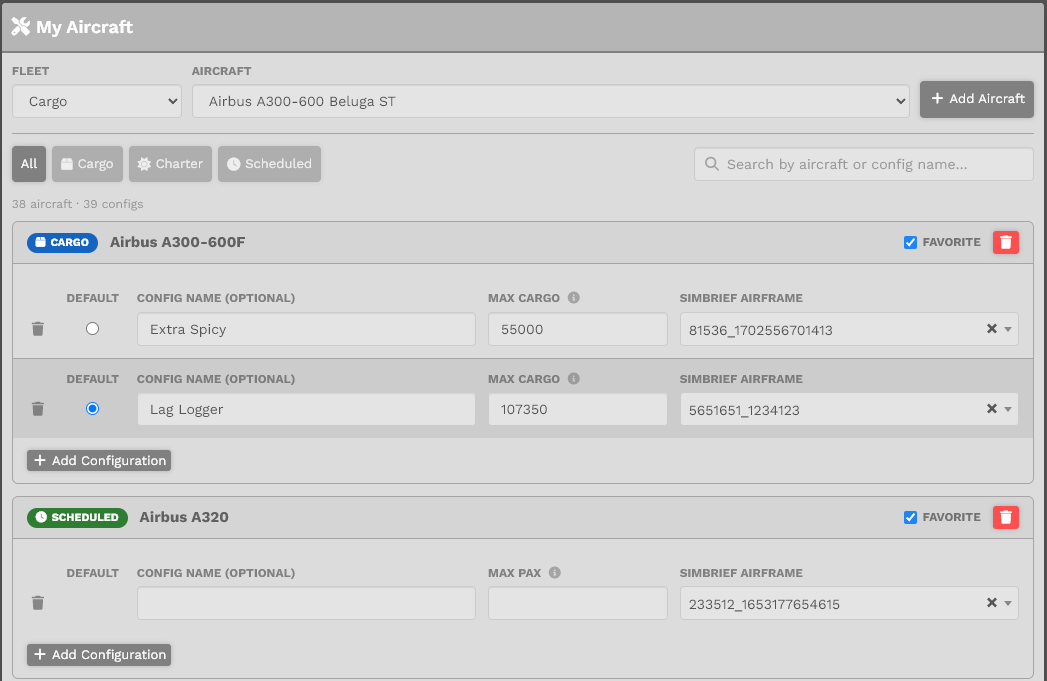Add configuration to Airbus A300-600F
This screenshot has width=1047, height=681.
[x=99, y=461]
